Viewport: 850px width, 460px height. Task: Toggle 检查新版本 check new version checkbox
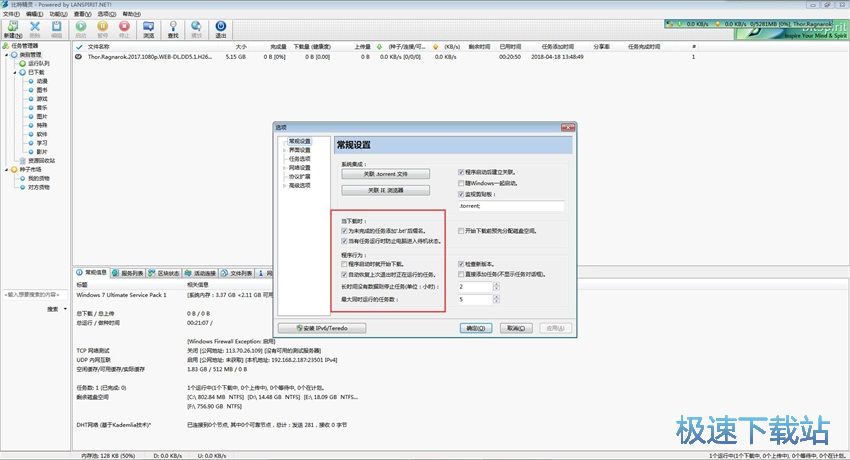tap(461, 264)
